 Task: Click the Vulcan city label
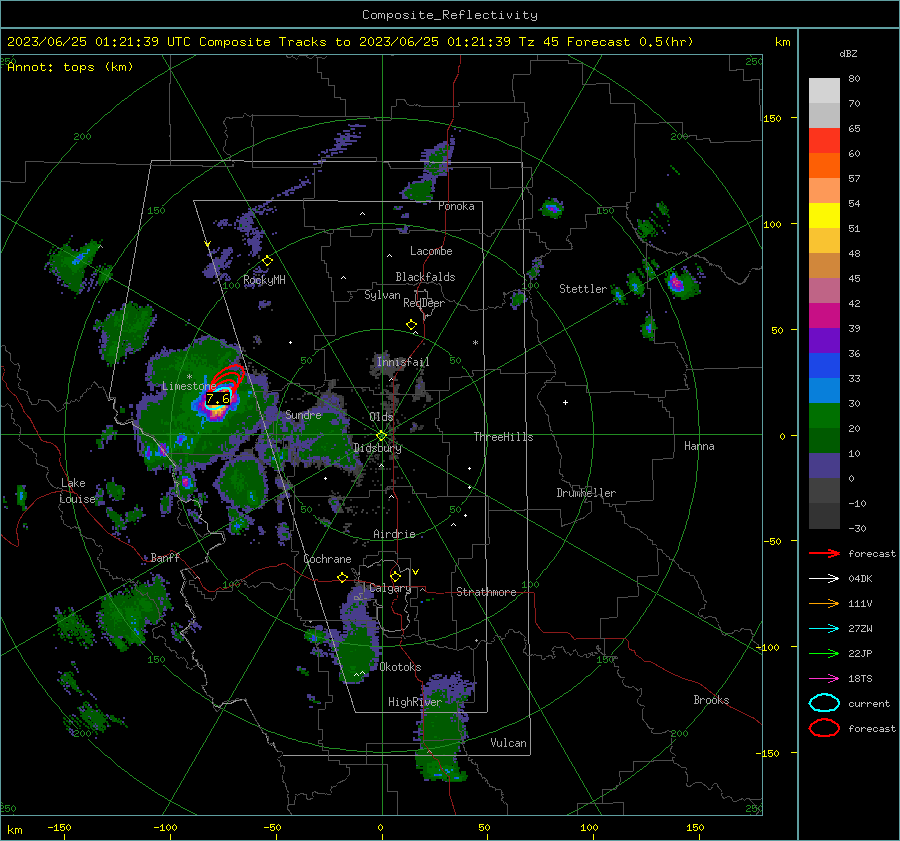coord(508,743)
